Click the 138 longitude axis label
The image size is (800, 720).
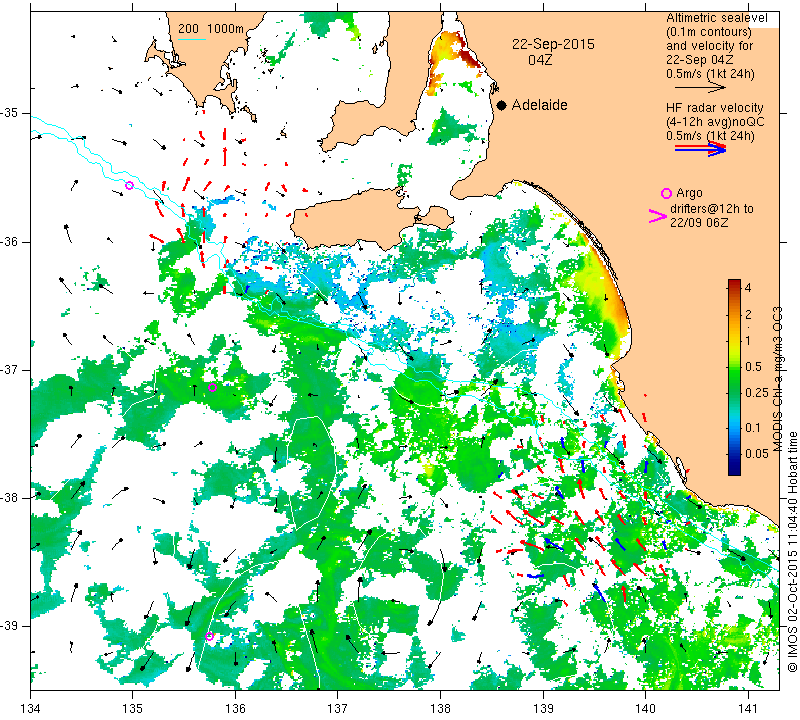pos(440,709)
